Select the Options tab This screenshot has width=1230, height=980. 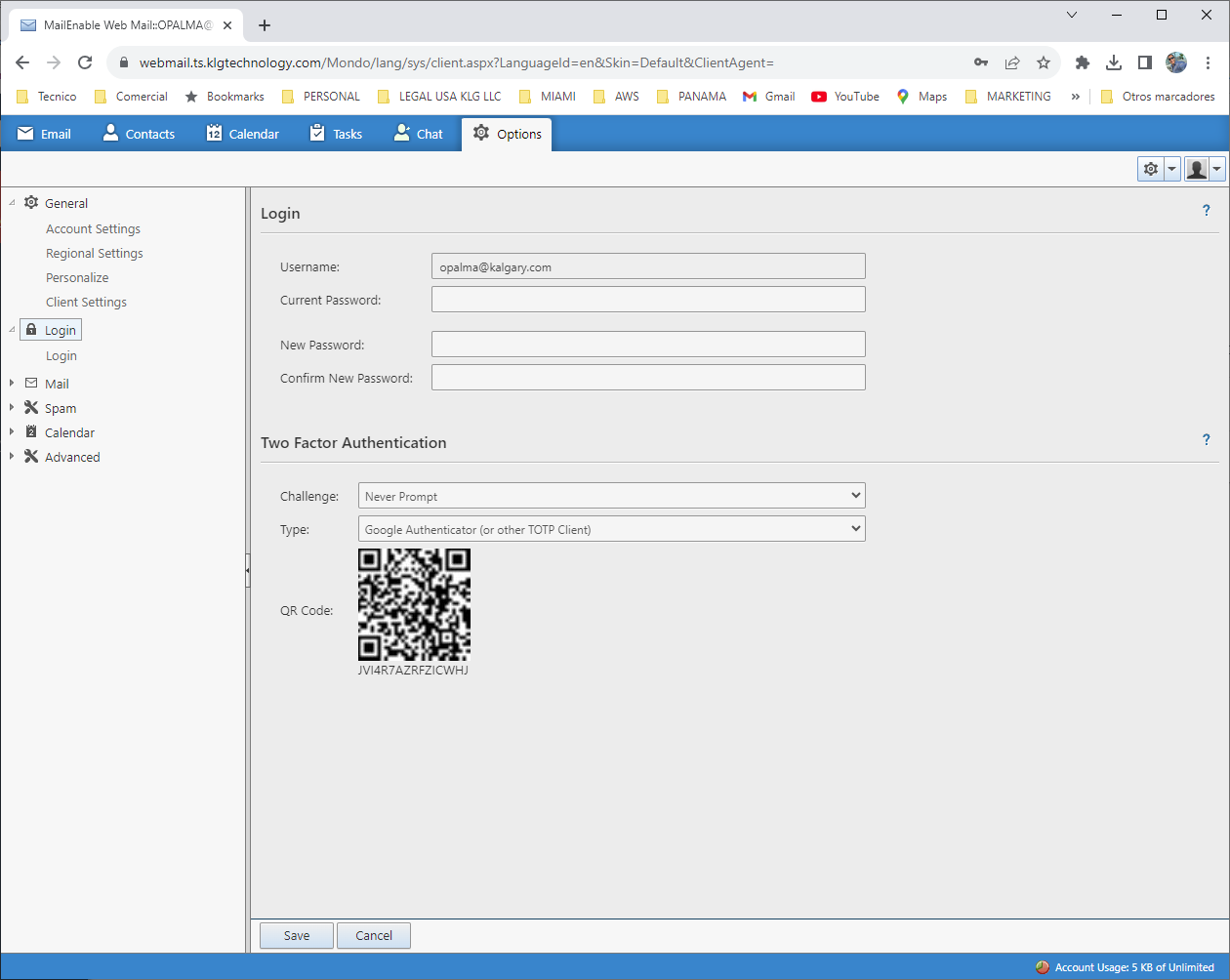pos(508,134)
